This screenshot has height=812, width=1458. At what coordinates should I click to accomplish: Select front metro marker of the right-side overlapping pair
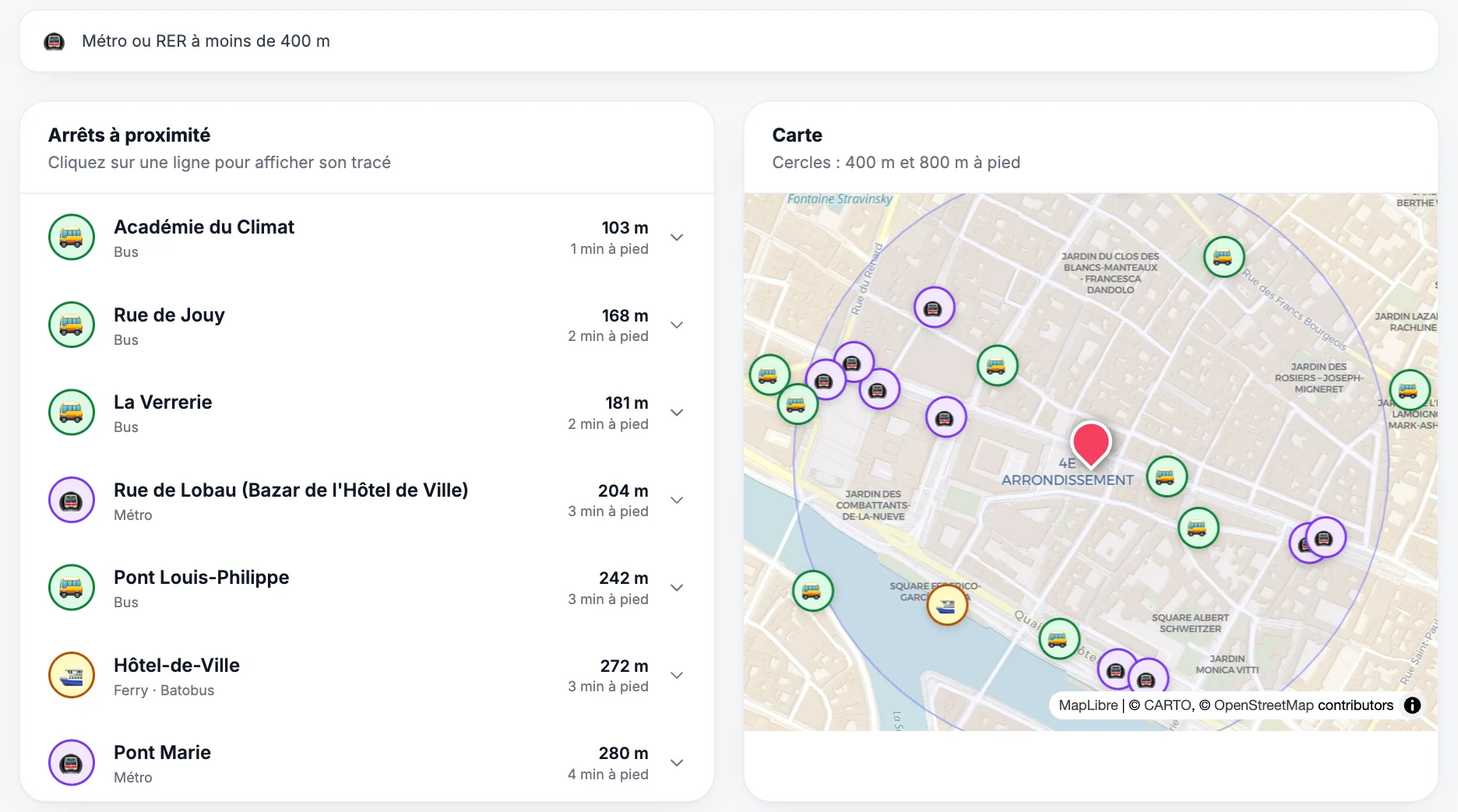click(1325, 538)
